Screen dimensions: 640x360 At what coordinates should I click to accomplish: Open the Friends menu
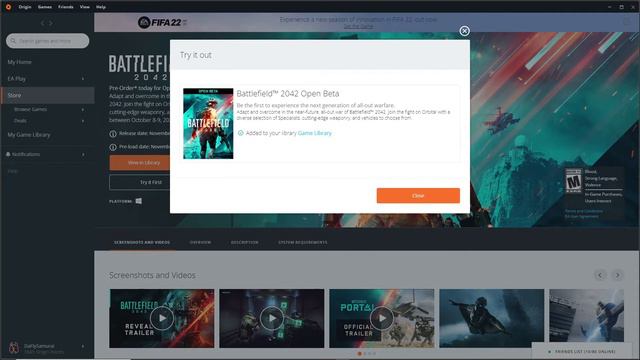[66, 7]
